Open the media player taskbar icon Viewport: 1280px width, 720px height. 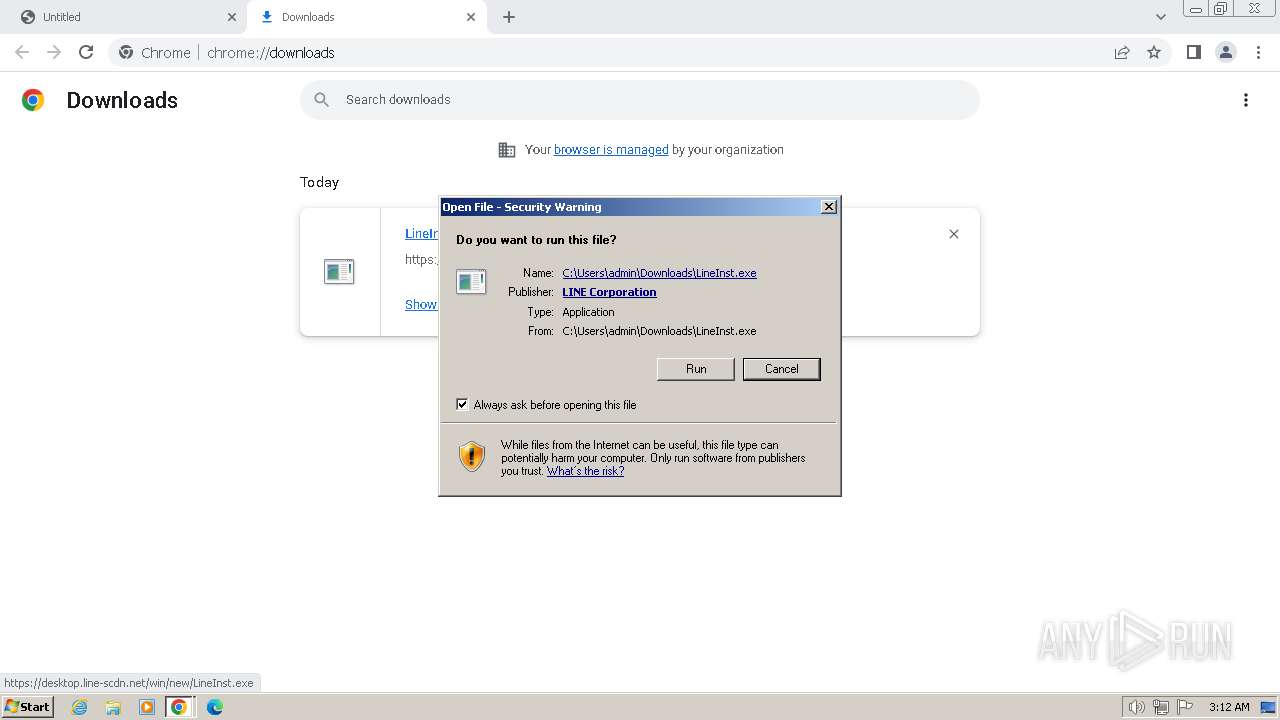pyautogui.click(x=147, y=707)
